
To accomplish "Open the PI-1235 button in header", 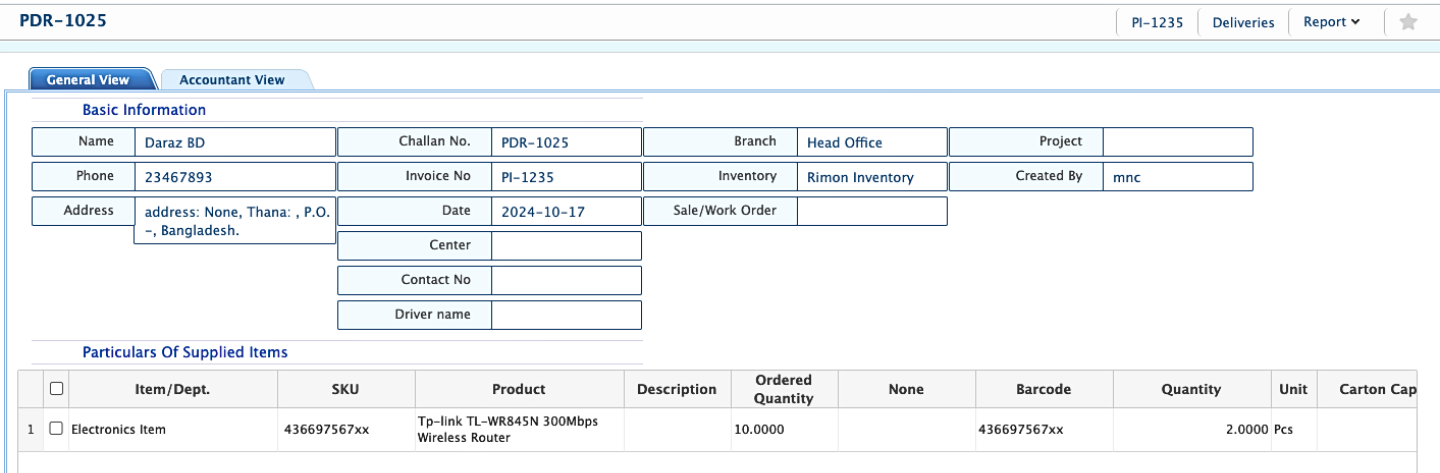I will [1157, 22].
